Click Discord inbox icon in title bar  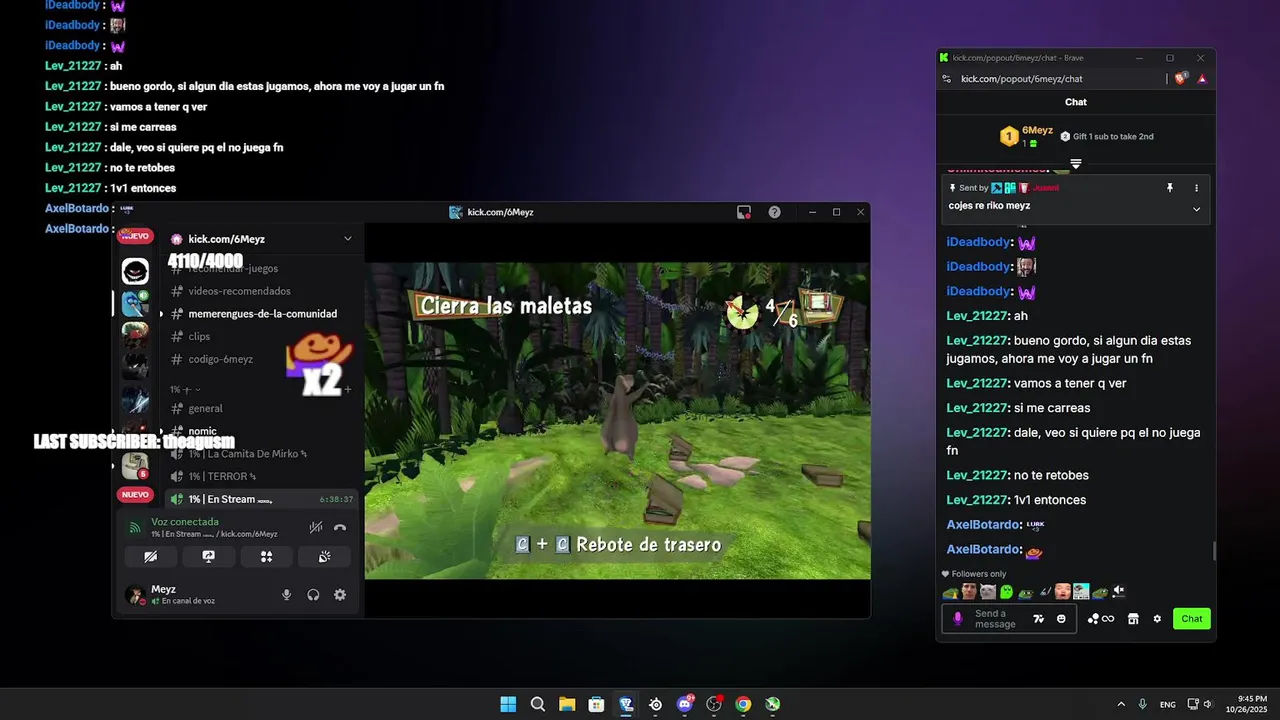click(x=744, y=212)
